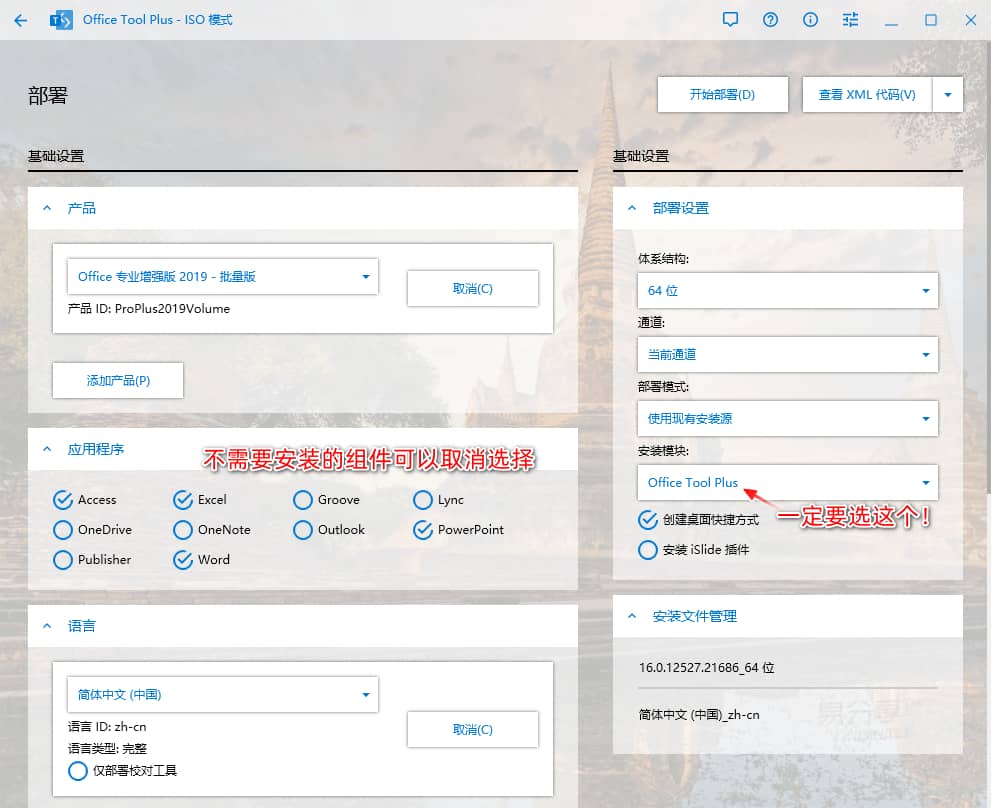Open the settings sliders icon

tap(850, 20)
